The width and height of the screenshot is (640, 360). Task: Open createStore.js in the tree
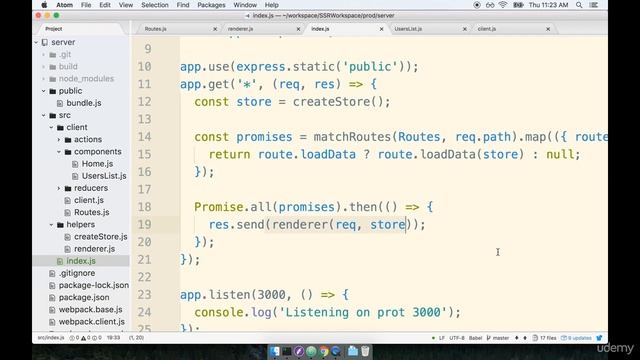coord(101,237)
